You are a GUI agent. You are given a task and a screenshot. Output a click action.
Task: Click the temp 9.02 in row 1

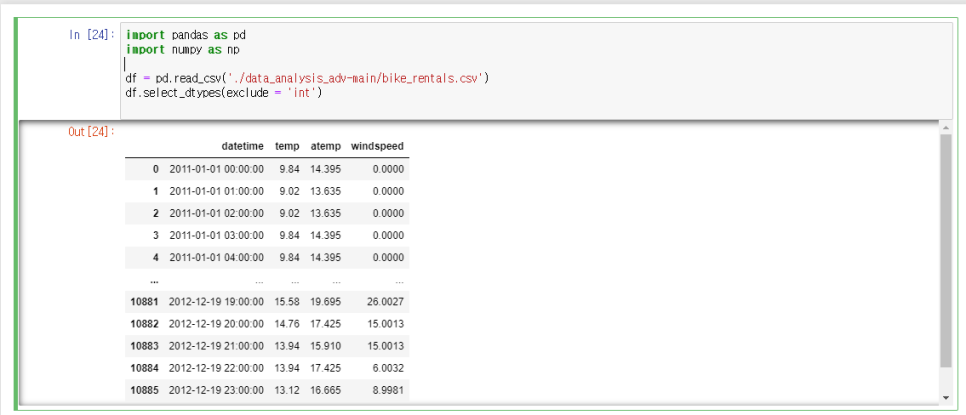point(290,191)
